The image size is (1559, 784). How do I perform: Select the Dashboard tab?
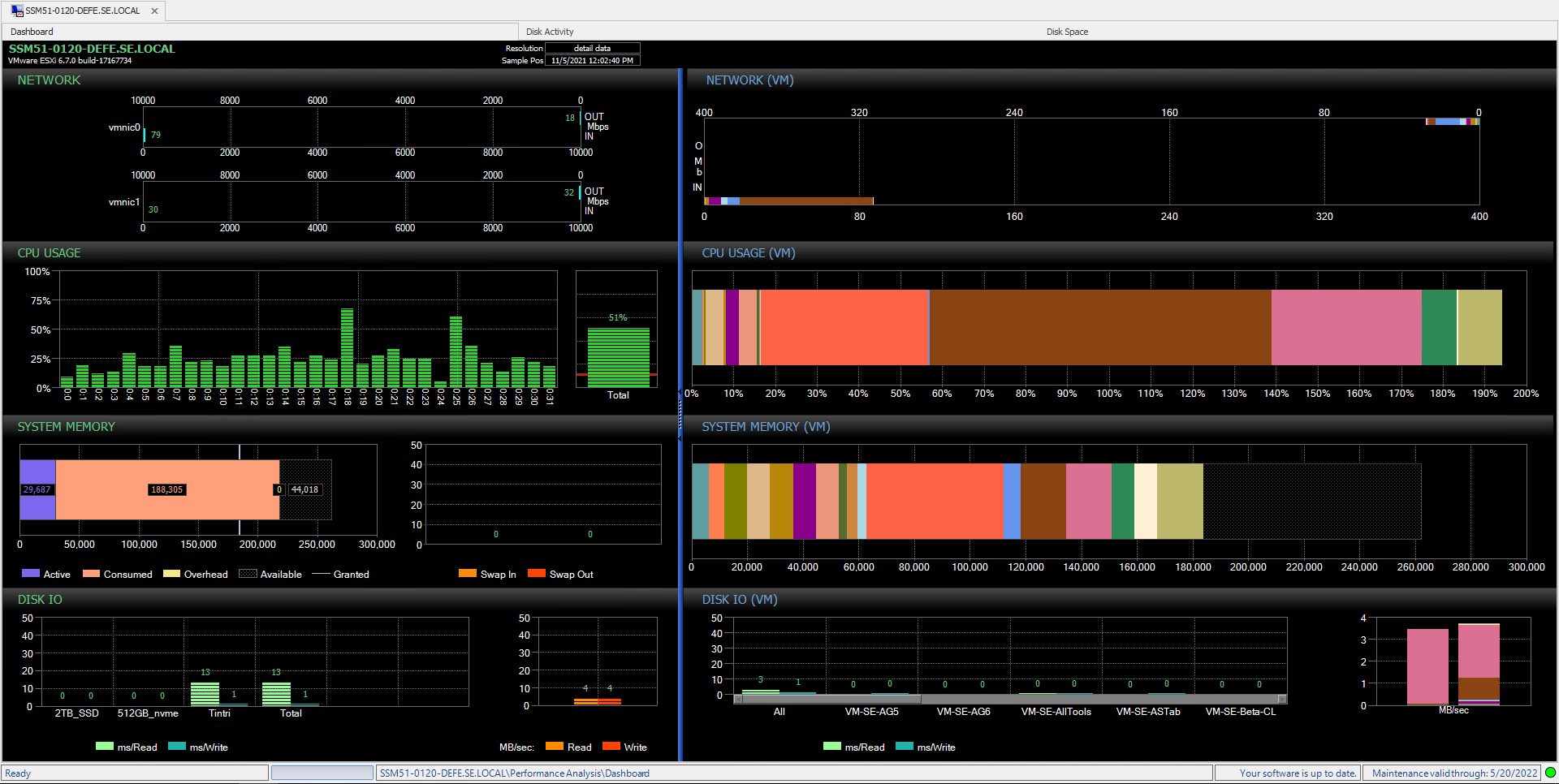coord(32,31)
